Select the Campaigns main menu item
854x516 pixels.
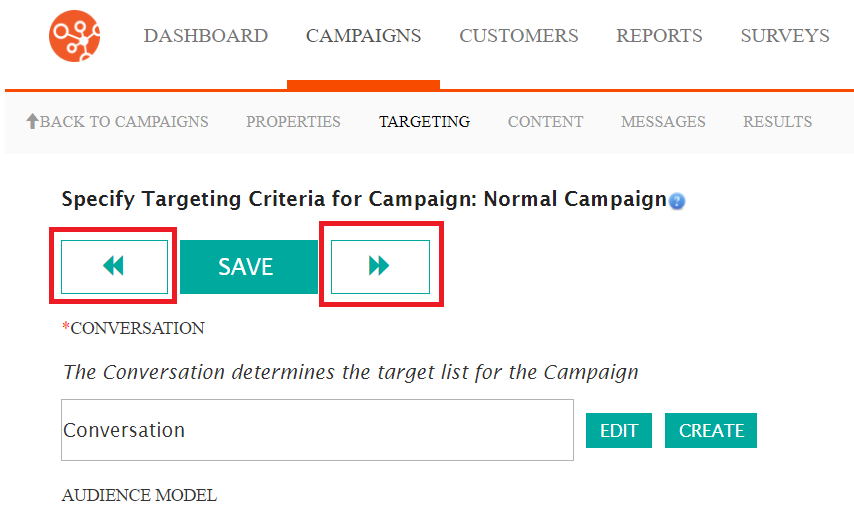point(363,36)
